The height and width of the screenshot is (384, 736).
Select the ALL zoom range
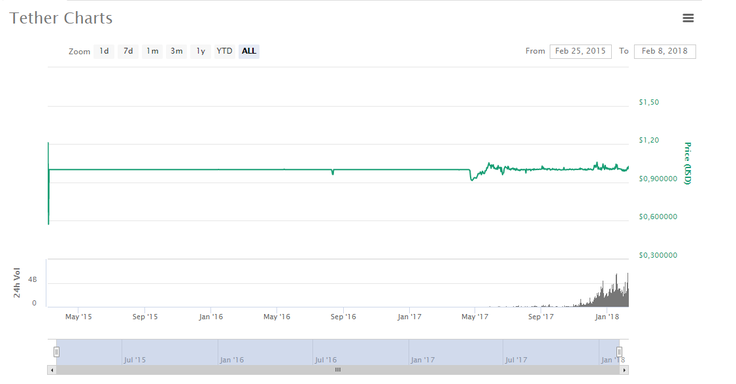[x=249, y=51]
